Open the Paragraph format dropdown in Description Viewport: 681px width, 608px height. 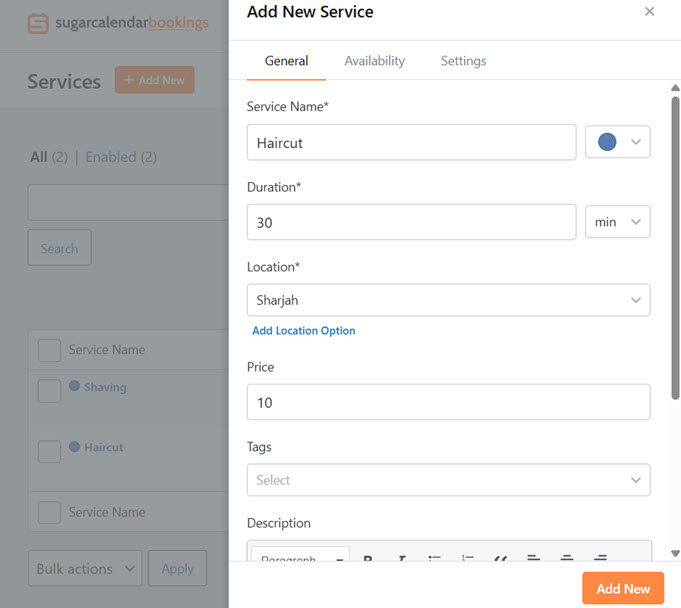[x=301, y=555]
